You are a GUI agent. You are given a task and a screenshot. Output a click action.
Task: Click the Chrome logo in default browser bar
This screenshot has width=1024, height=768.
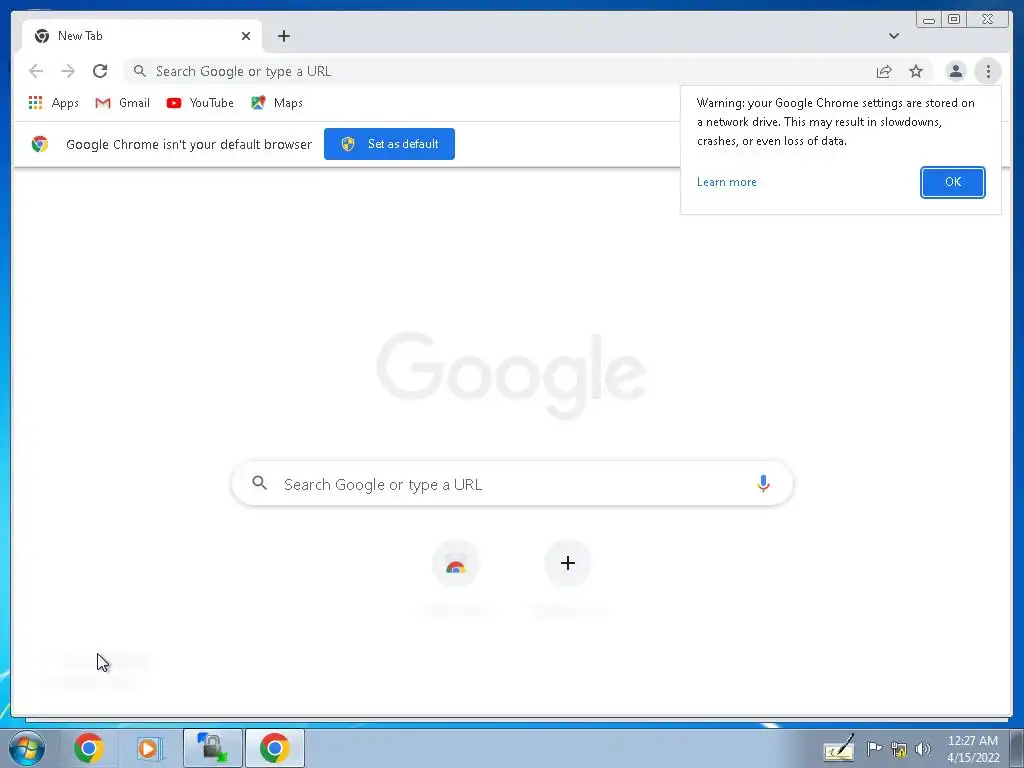[x=40, y=144]
